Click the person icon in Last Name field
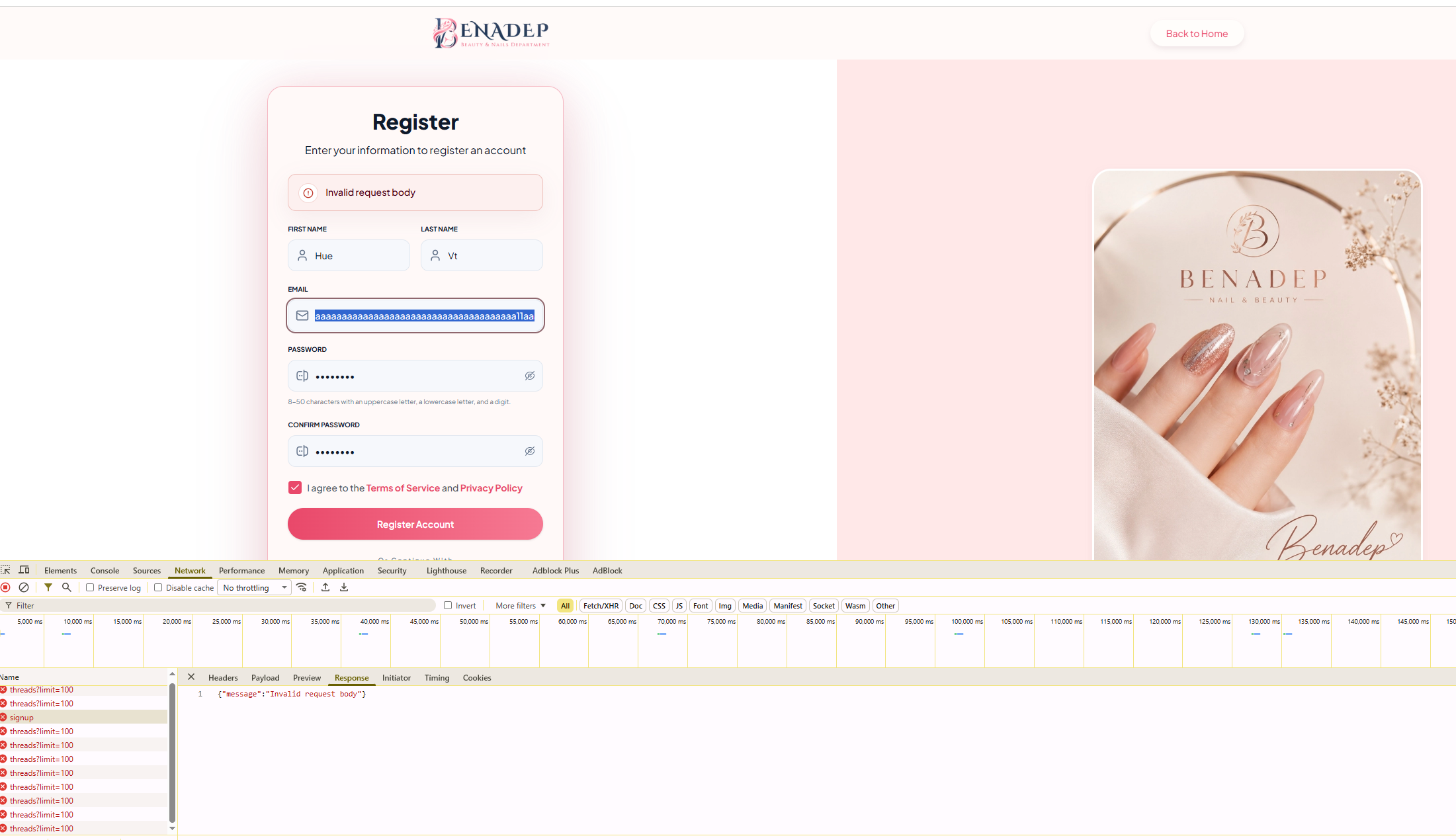 435,255
